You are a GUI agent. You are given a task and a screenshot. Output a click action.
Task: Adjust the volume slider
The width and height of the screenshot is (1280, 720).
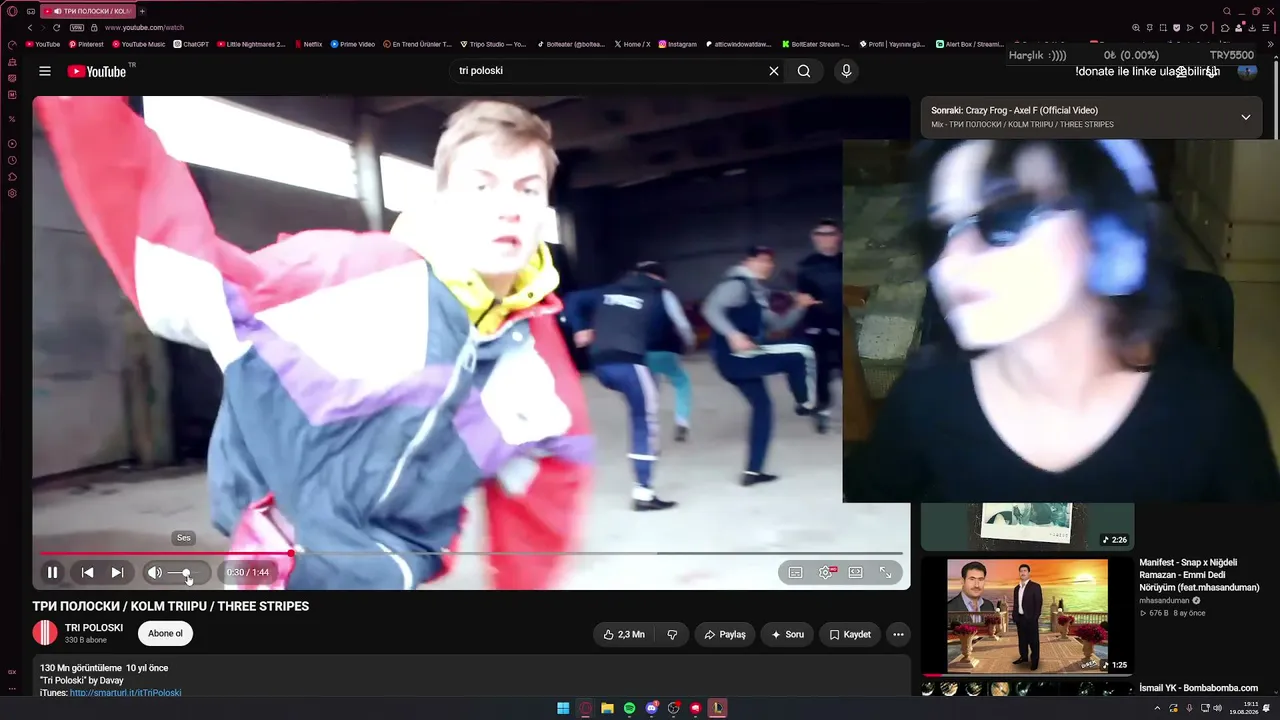(186, 573)
